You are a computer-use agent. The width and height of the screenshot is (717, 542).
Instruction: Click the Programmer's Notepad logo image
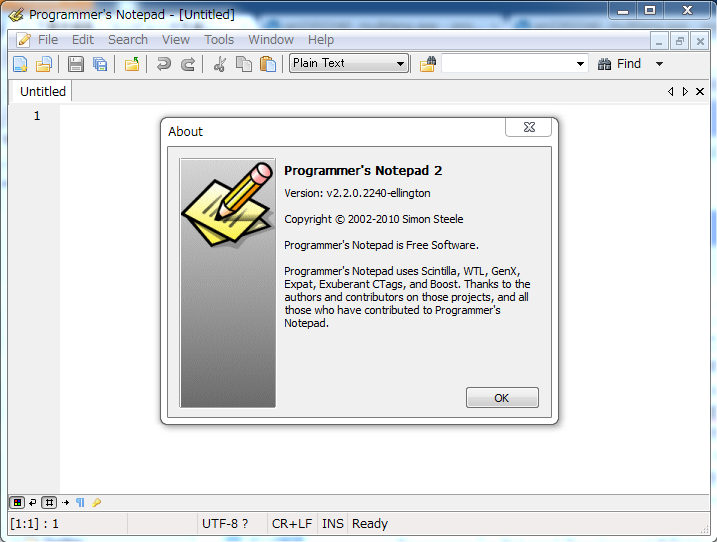[228, 283]
